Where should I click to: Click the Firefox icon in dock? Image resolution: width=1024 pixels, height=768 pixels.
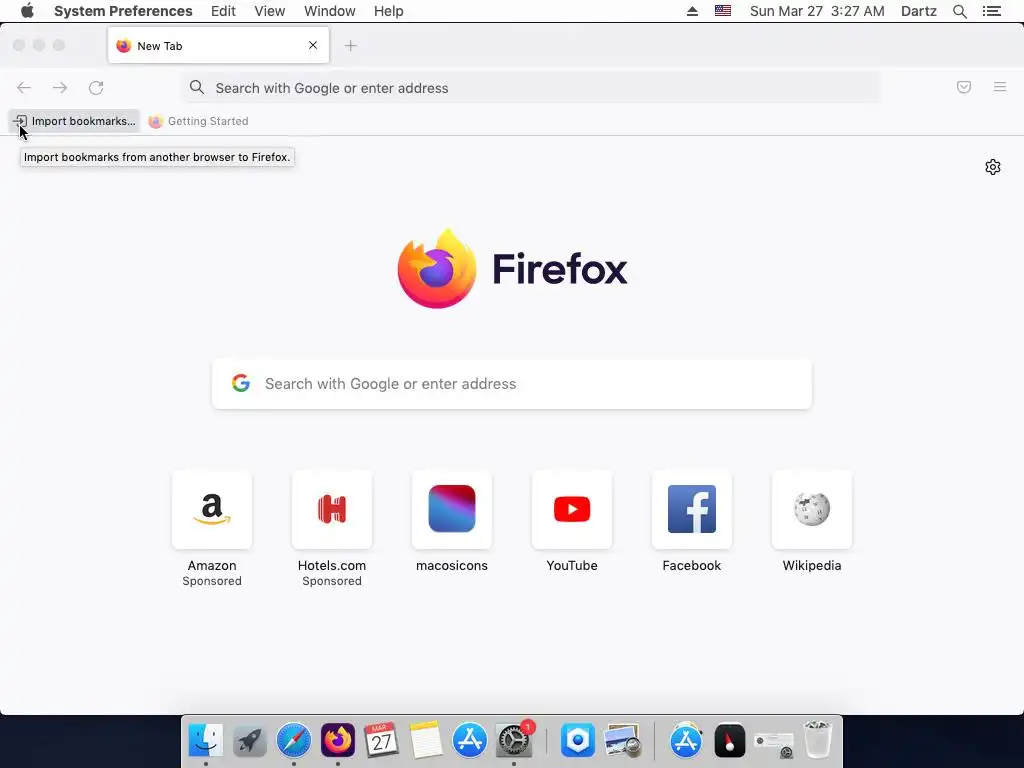(338, 740)
